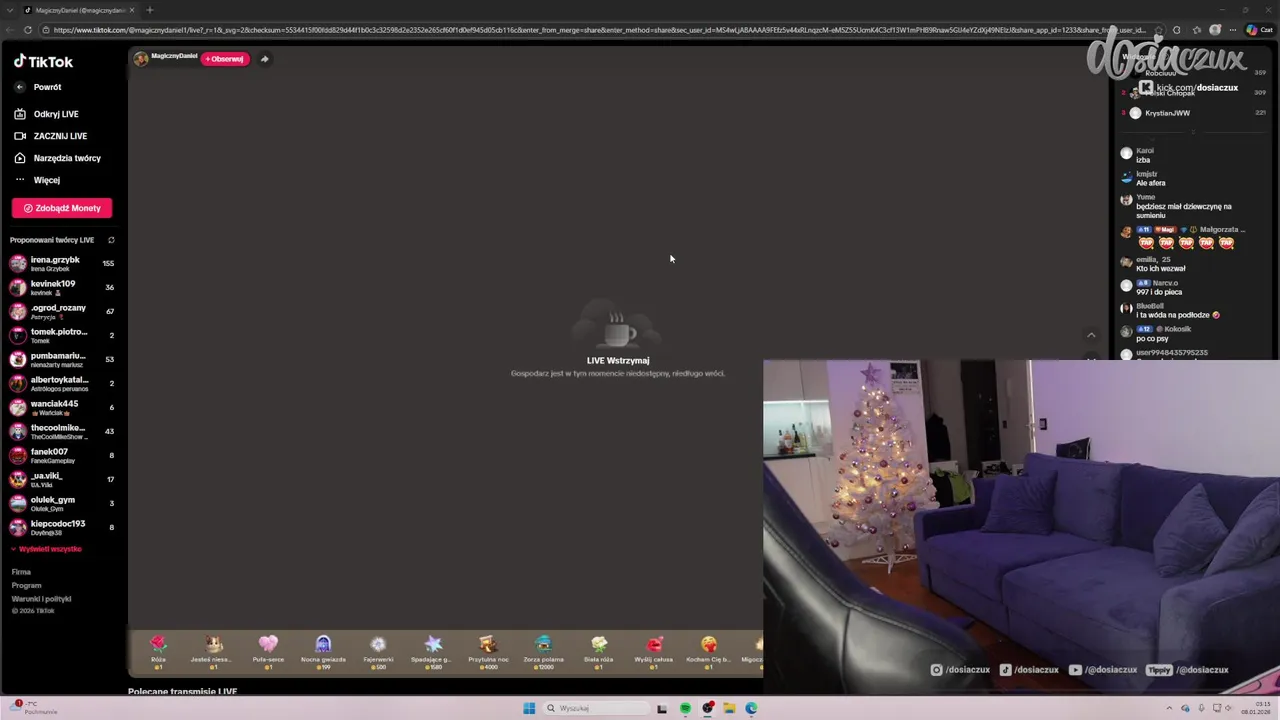Open albertoykatal... live stream
This screenshot has width=1280, height=720.
62,384
